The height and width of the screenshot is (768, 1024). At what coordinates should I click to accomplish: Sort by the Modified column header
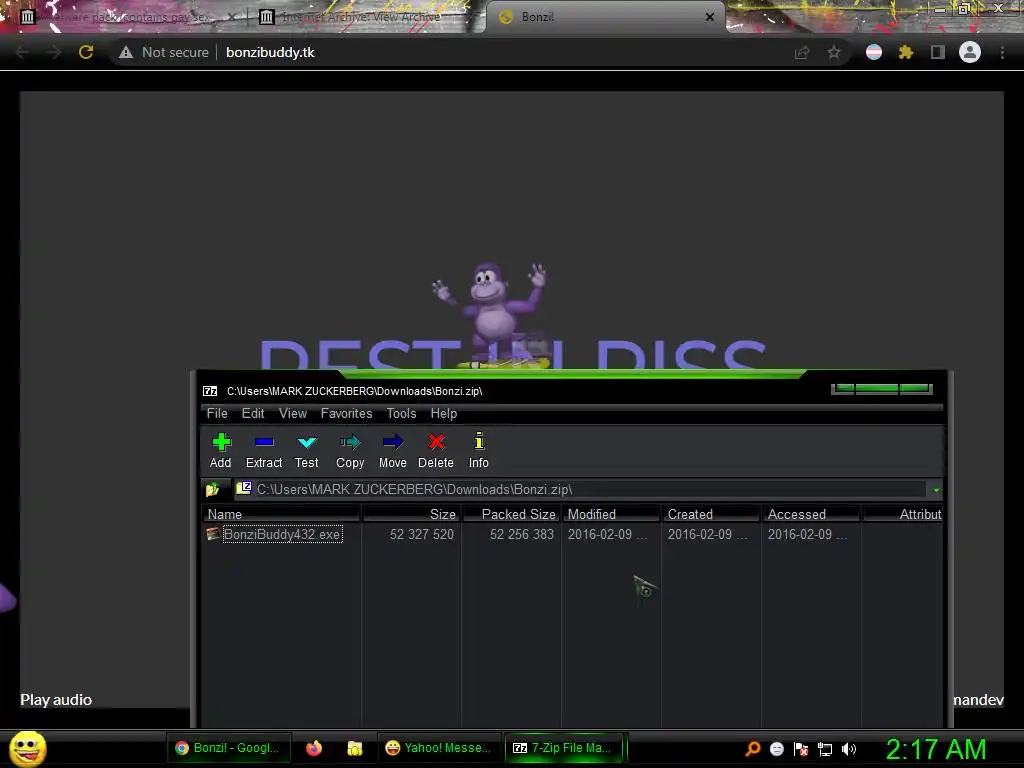click(x=611, y=514)
